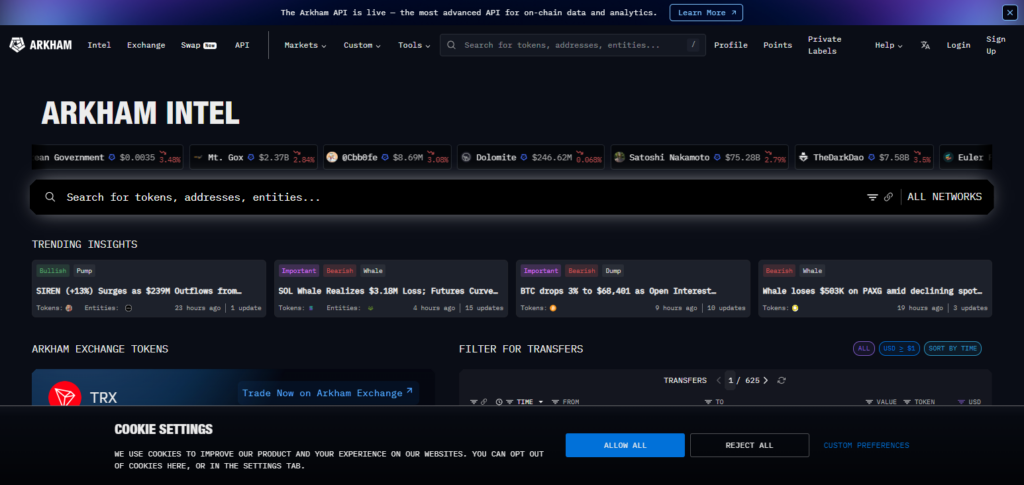Click the Satoshi Nakamoto entity avatar
Image resolution: width=1024 pixels, height=485 pixels.
click(x=620, y=157)
